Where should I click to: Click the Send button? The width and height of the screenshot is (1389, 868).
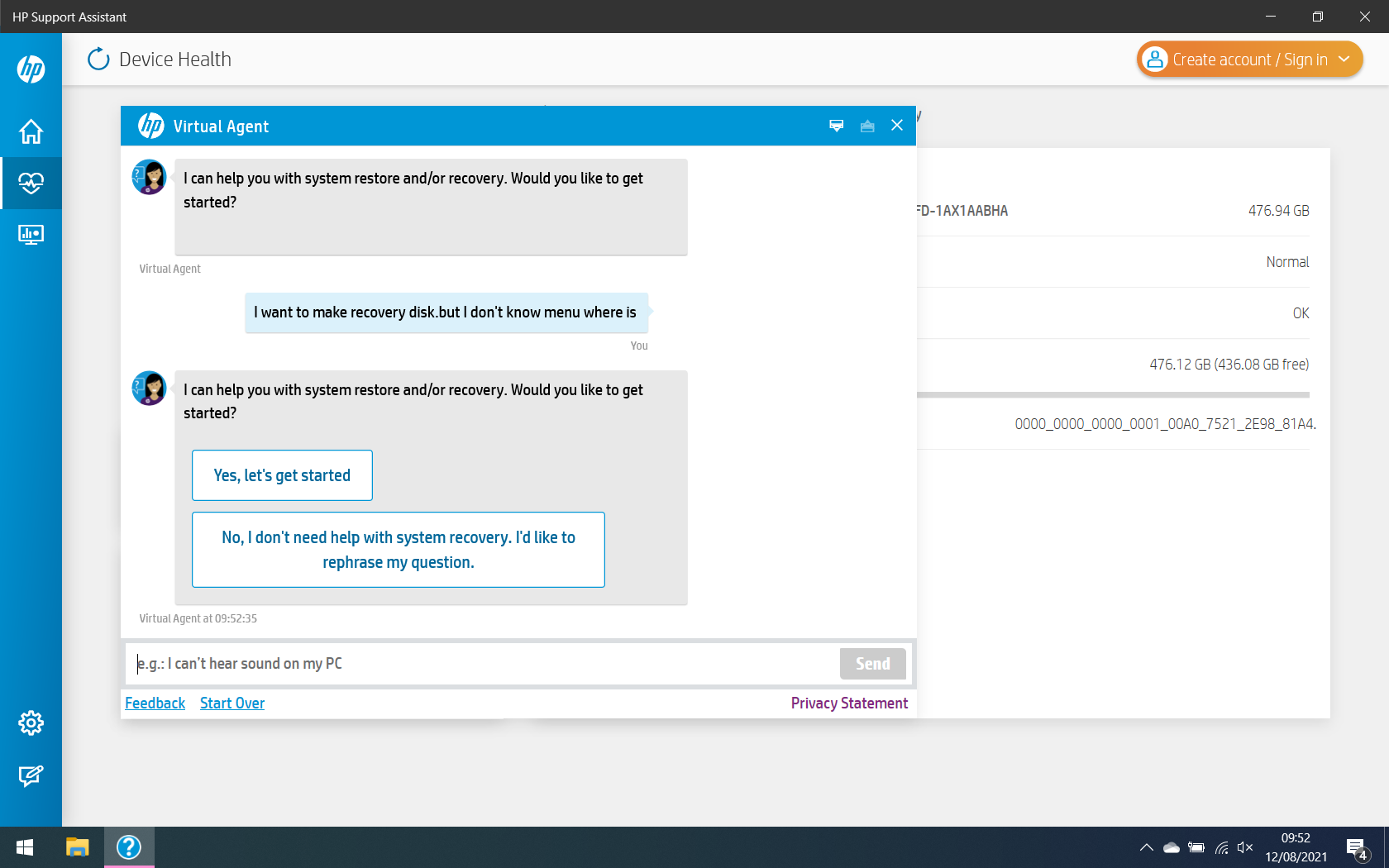(x=873, y=664)
